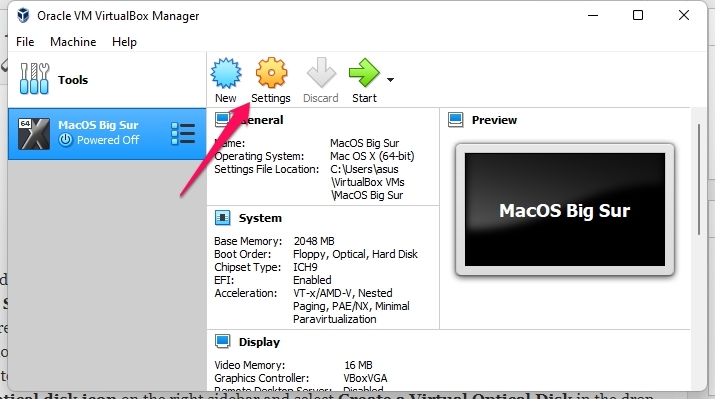Screen dimensions: 715x399
Task: Click the 'Chipset Type:' label
Action: click(248, 267)
